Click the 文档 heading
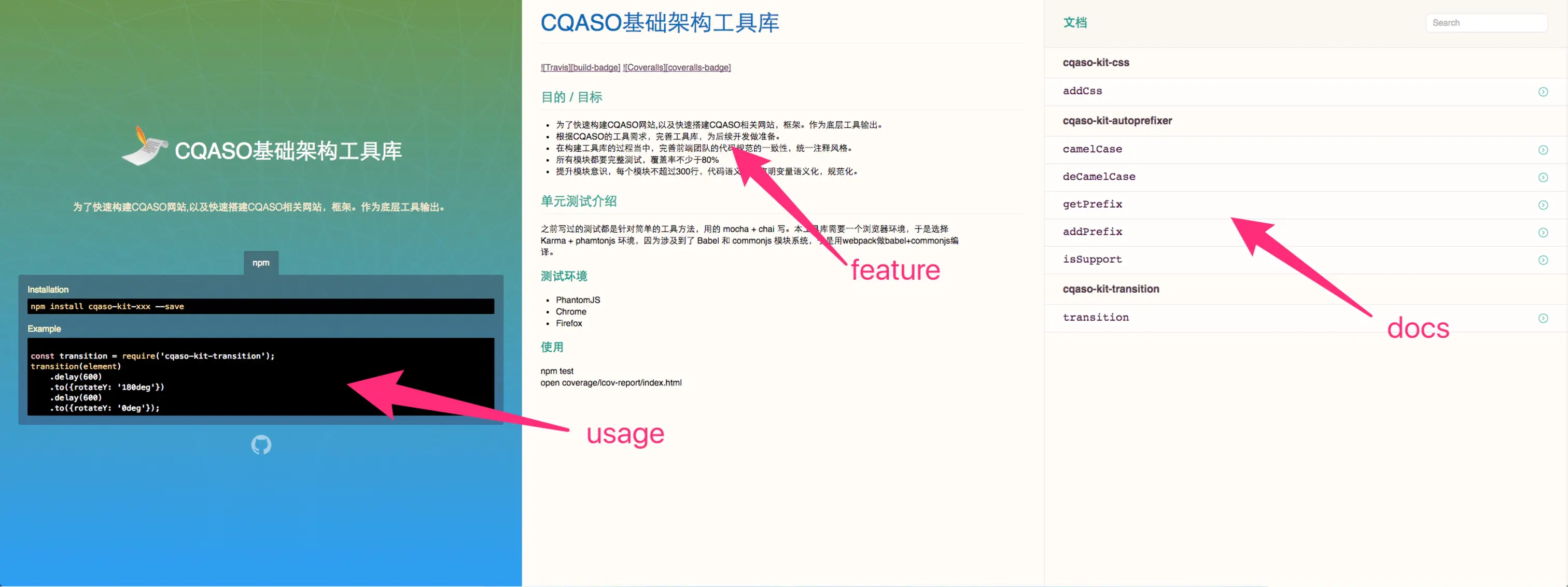The height and width of the screenshot is (587, 1568). [1074, 22]
